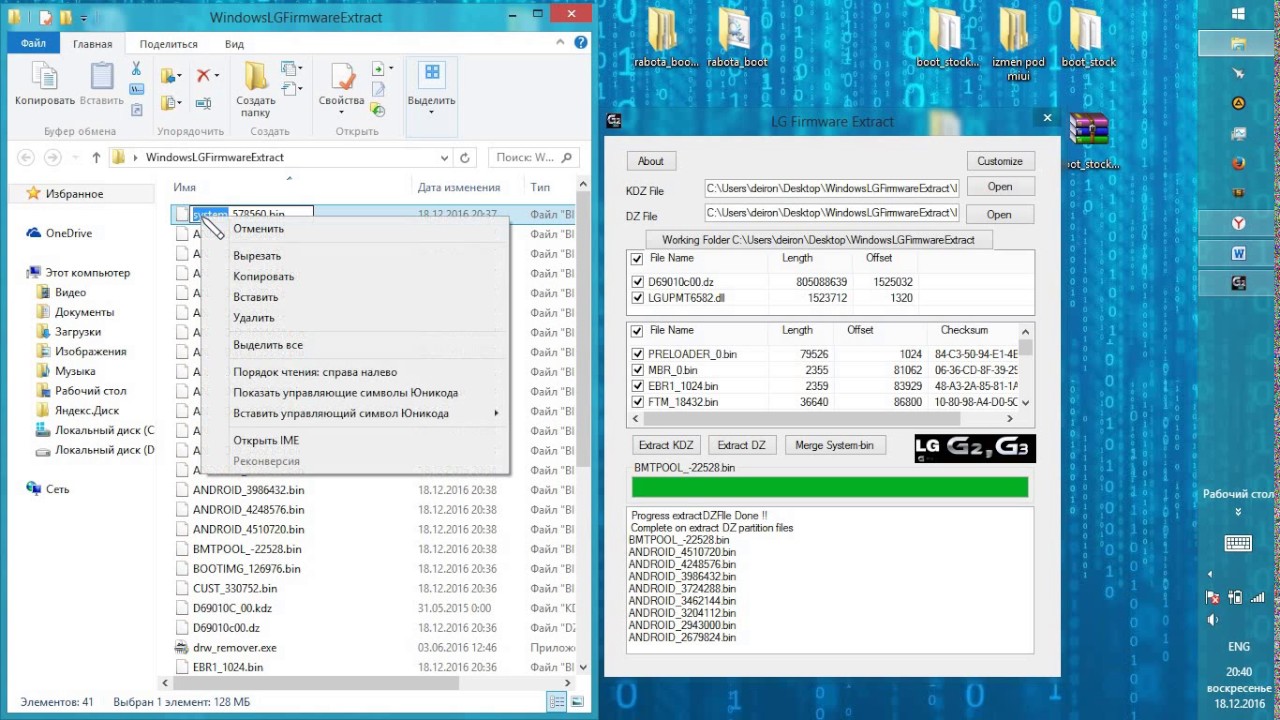Open the Properties (Свойства) dropdown arrow
The width and height of the screenshot is (1280, 720).
coord(342,111)
